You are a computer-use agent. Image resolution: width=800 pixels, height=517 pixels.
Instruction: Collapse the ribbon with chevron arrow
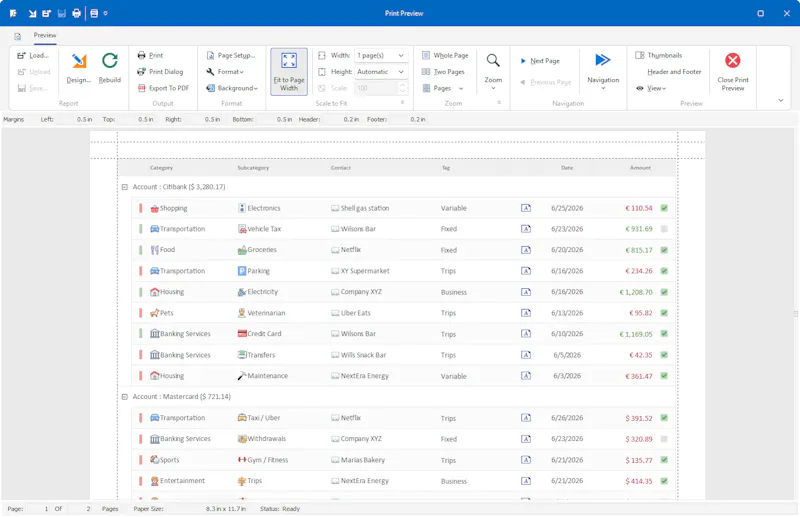(781, 101)
